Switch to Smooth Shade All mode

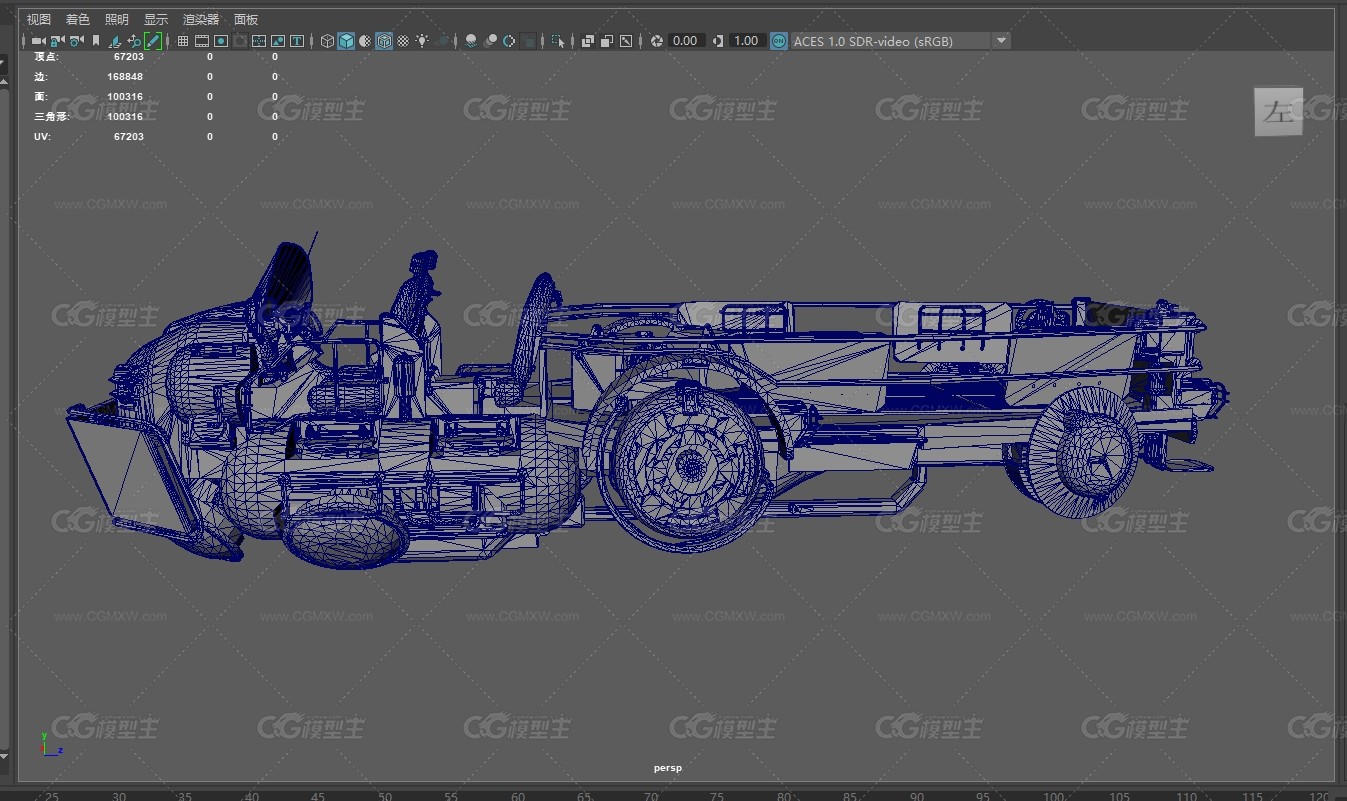click(346, 41)
